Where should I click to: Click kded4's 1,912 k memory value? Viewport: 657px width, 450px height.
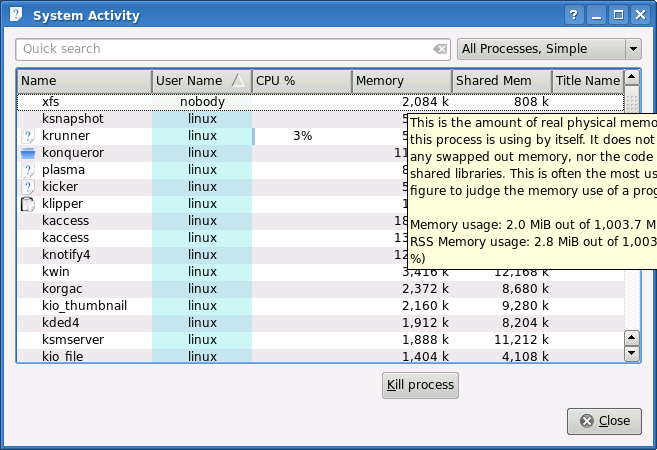425,323
